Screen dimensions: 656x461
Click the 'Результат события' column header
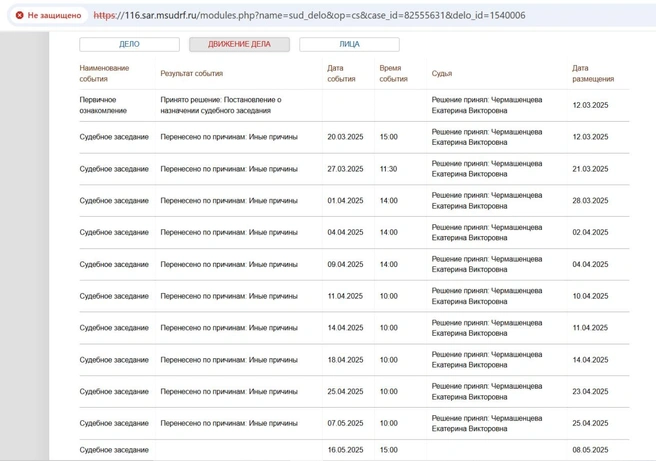pos(191,73)
